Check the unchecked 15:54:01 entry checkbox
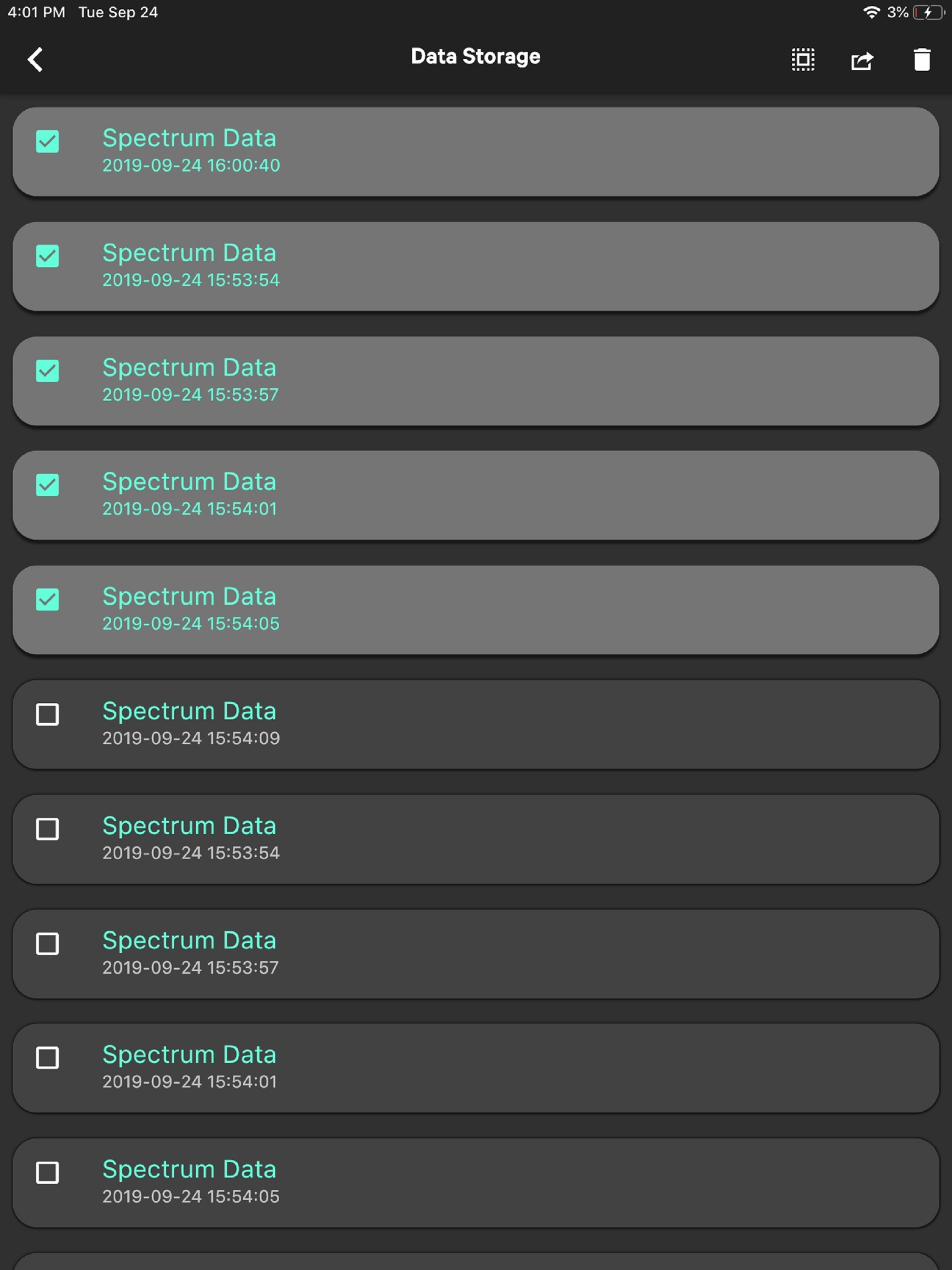952x1270 pixels. coord(47,1058)
